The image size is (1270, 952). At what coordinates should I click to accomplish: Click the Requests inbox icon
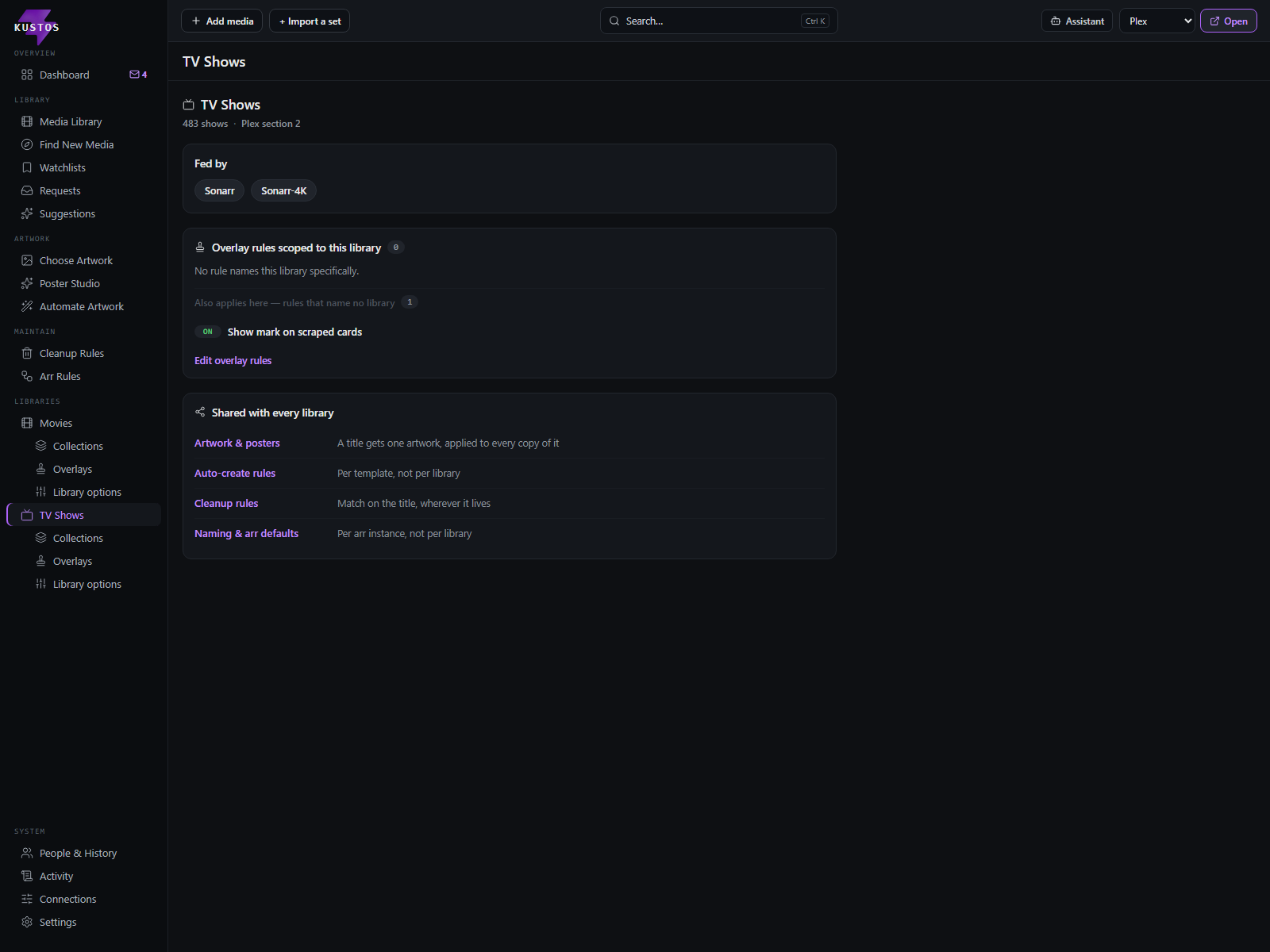pos(27,190)
